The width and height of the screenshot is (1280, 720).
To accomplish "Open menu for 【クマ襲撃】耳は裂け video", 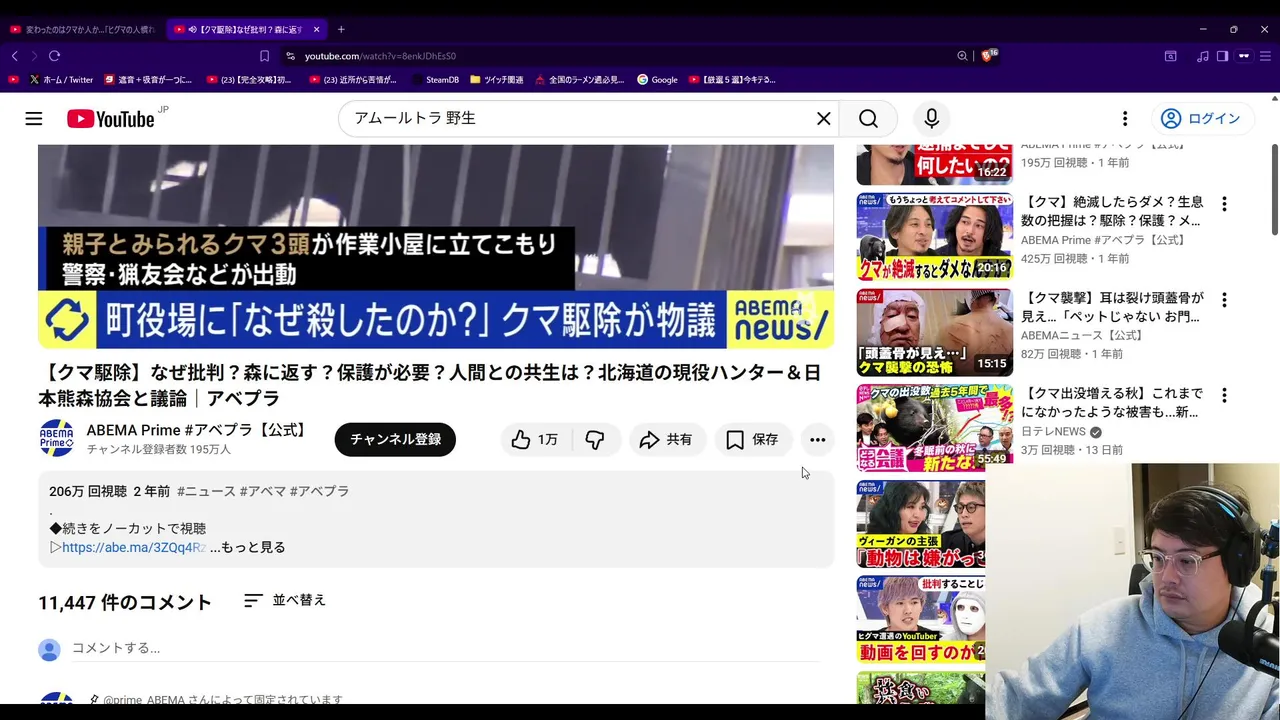I will click(1224, 300).
